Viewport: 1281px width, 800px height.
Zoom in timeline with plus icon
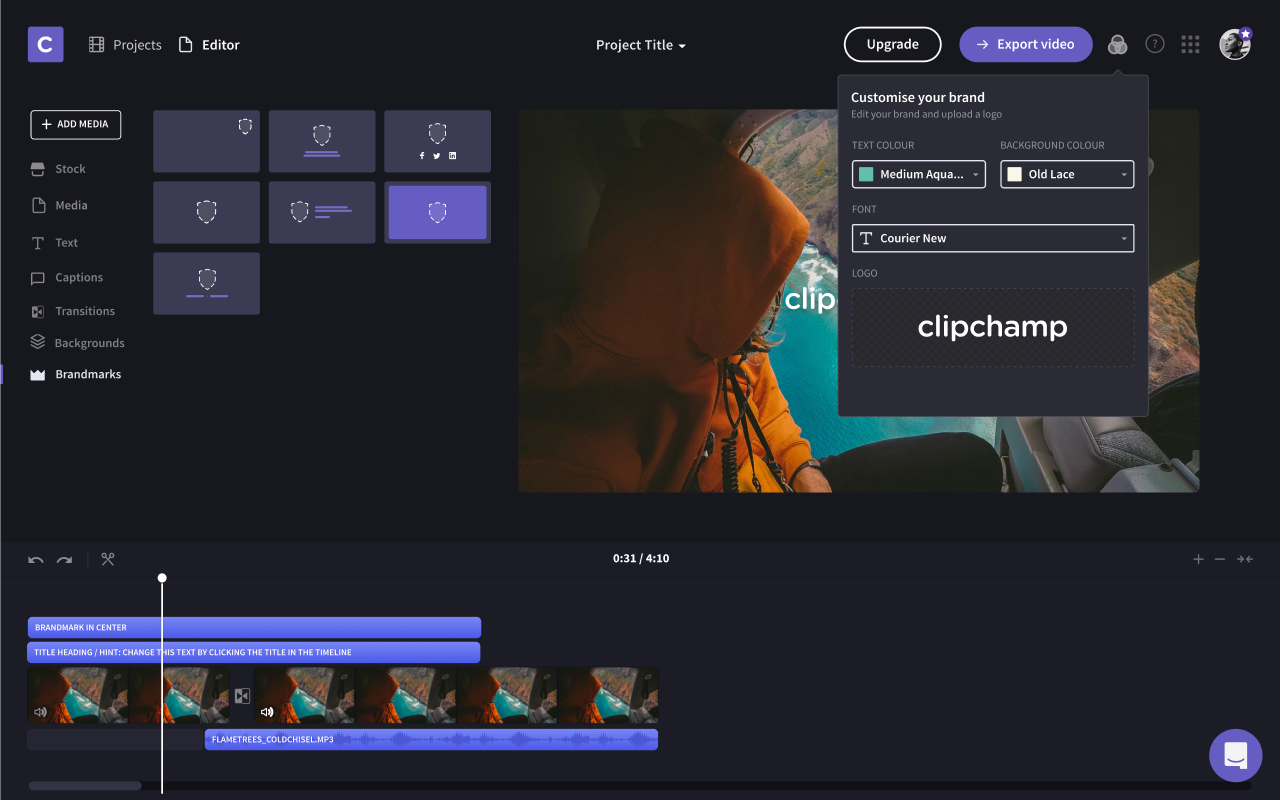click(1198, 559)
